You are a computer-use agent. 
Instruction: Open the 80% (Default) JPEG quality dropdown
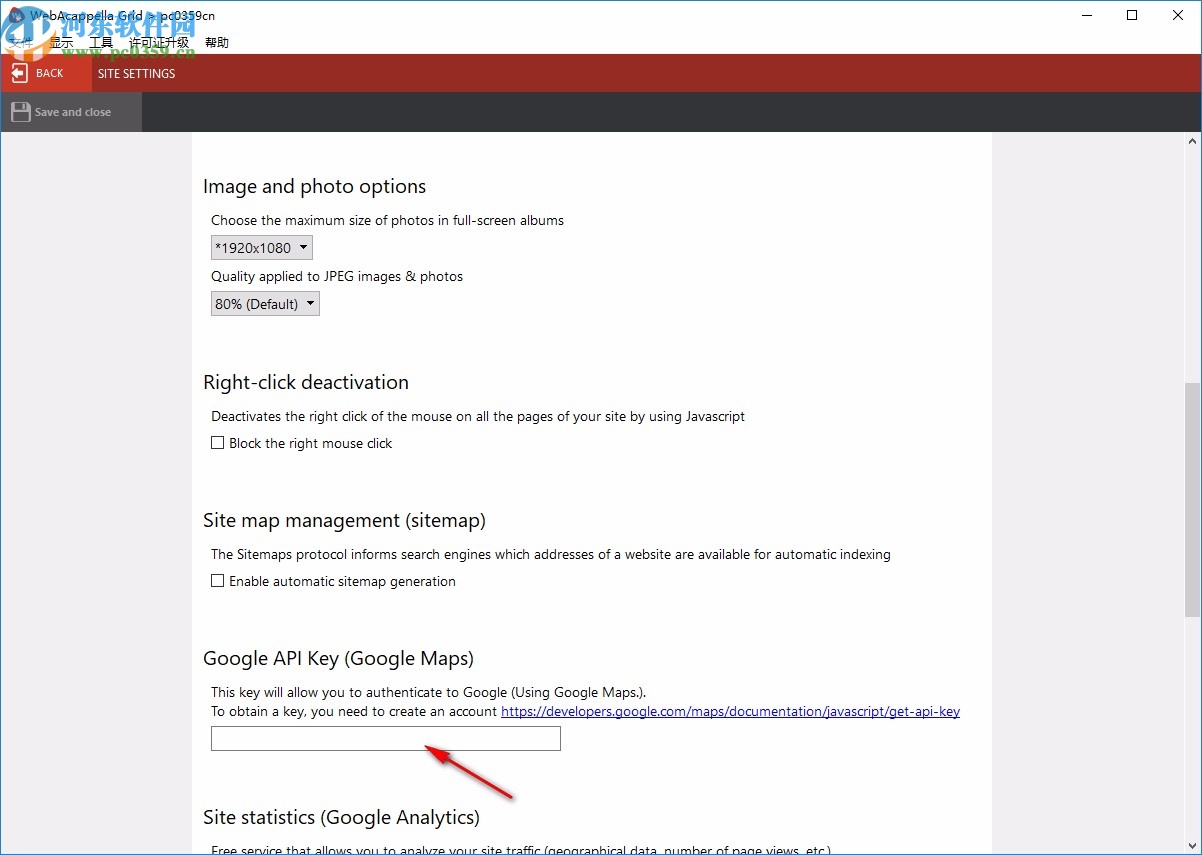pos(265,304)
